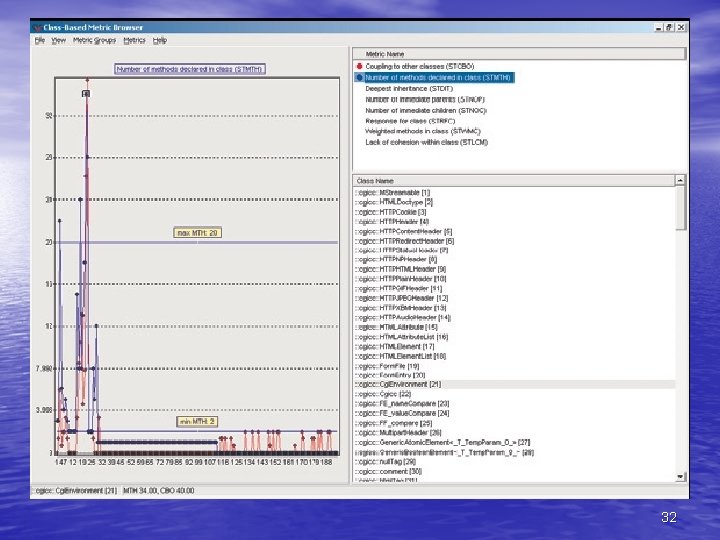The image size is (720, 540).
Task: Select class HTTPJPEGHeader [12]
Action: (x=401, y=298)
